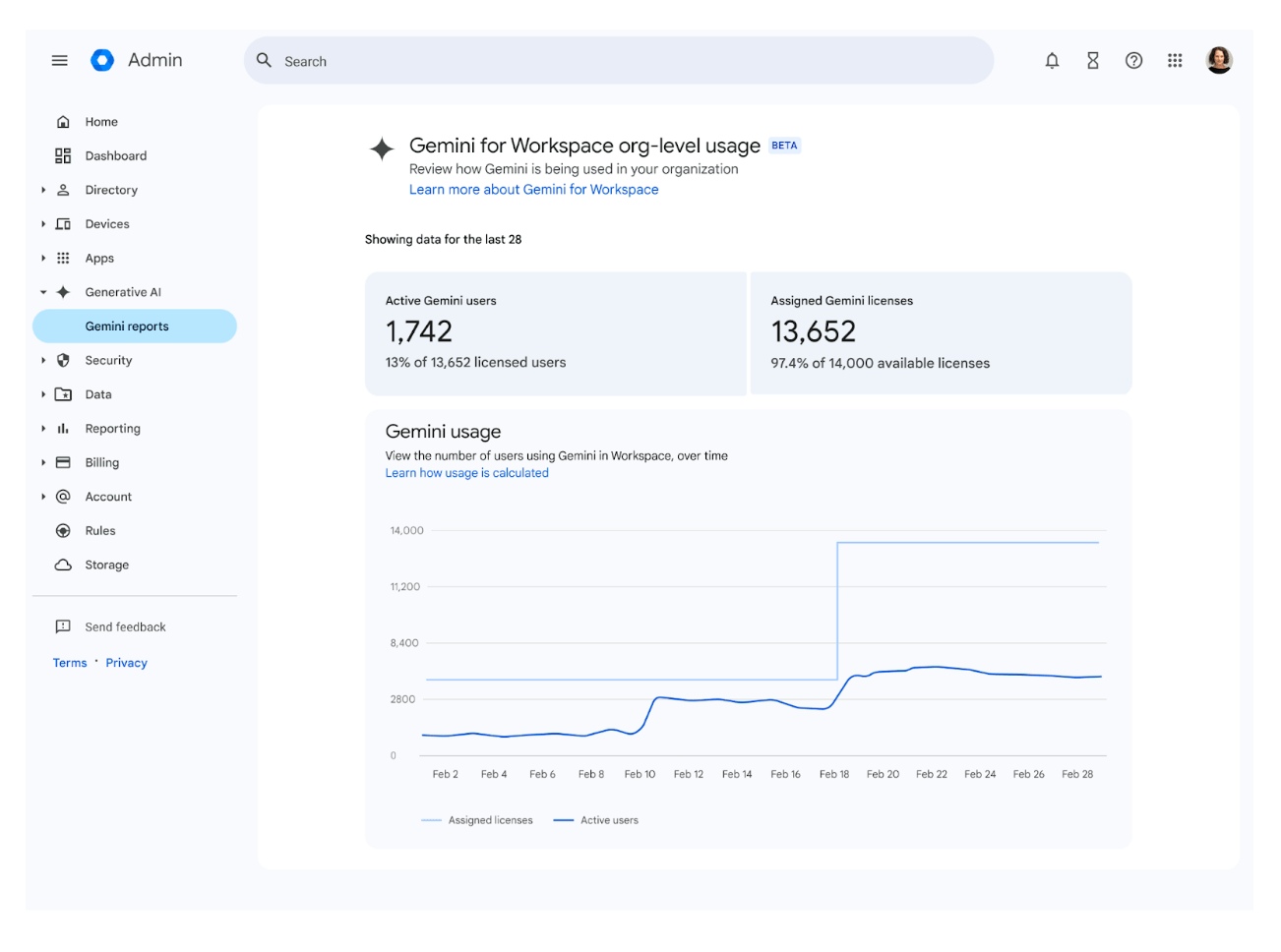Expand the Reporting section arrow

click(43, 429)
